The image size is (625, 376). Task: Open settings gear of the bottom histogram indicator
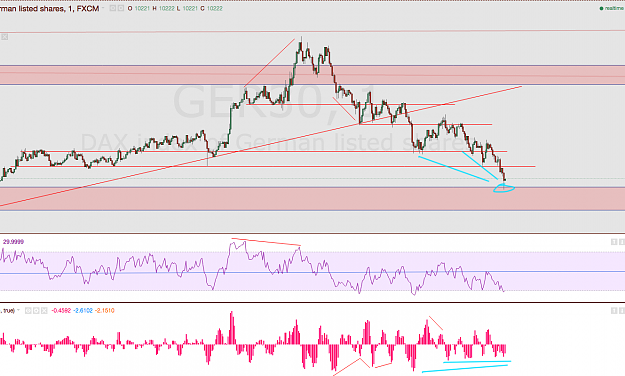(36, 311)
